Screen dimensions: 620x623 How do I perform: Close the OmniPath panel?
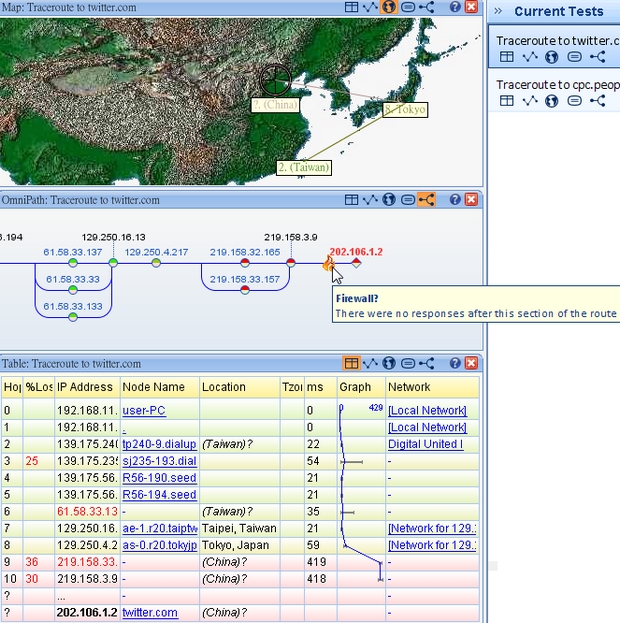tap(471, 199)
